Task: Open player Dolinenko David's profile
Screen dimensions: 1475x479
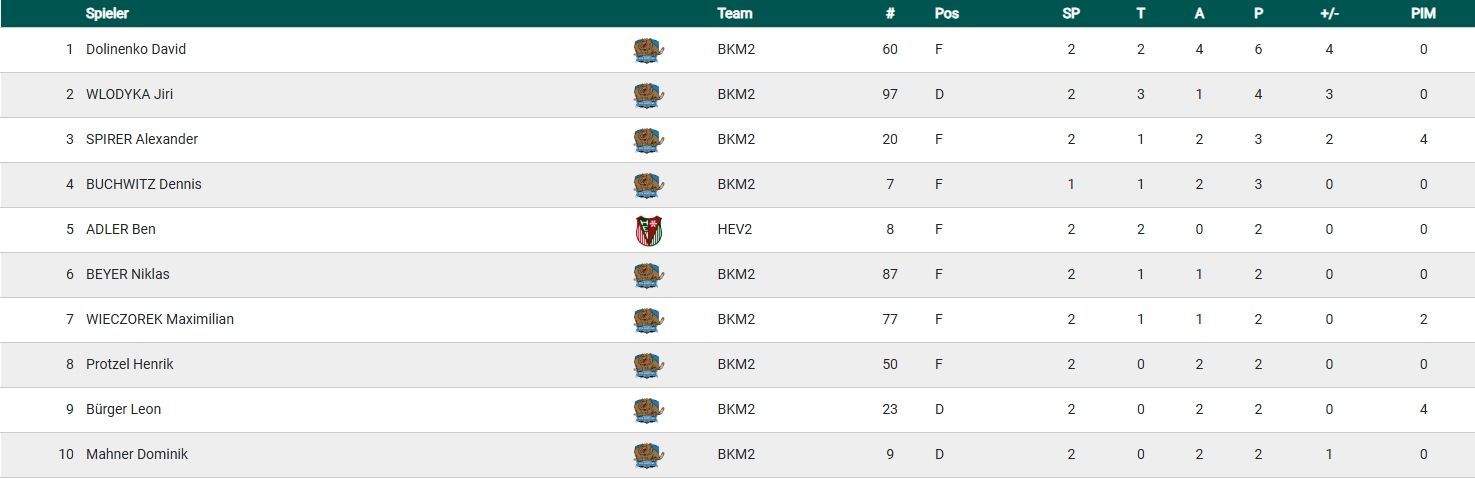Action: 136,49
